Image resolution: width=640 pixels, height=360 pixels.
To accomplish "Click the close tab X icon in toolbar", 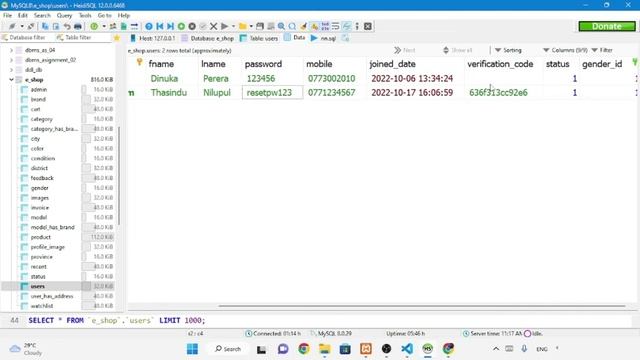I will tap(368, 27).
